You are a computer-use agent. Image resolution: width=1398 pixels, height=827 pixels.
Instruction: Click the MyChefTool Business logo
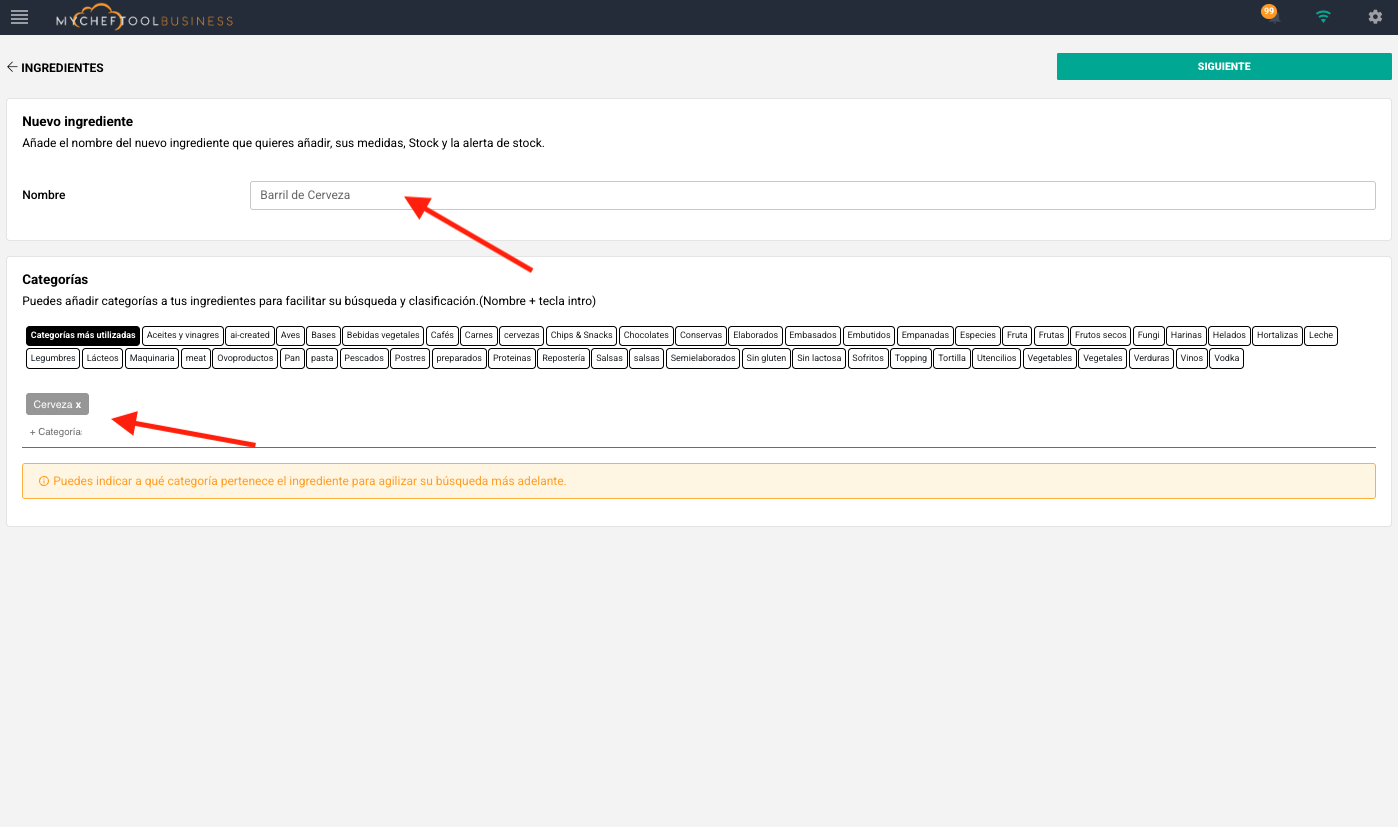coord(144,18)
